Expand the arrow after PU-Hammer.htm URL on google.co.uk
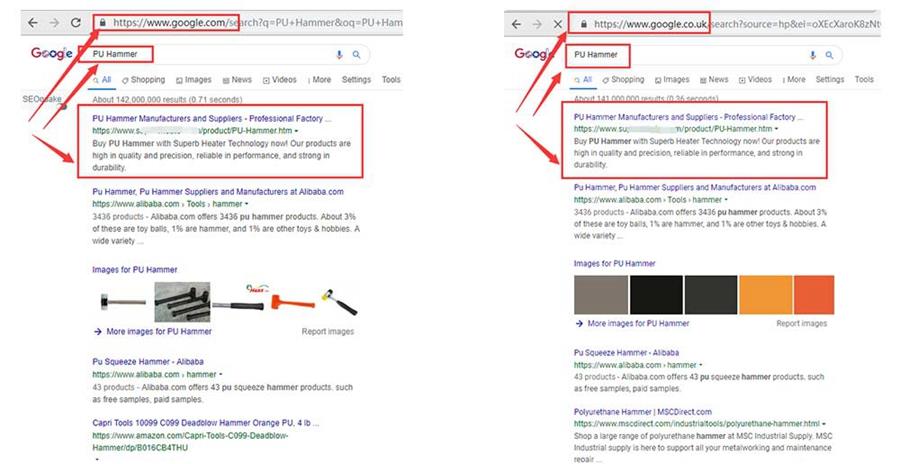This screenshot has width=900, height=464. 777,129
